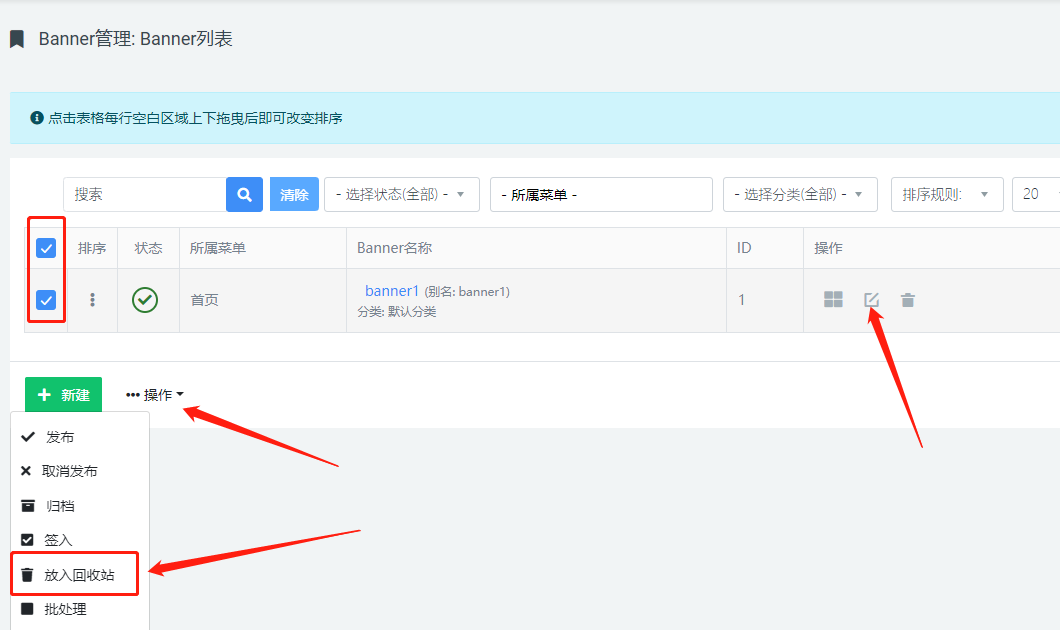1060x630 pixels.
Task: Open the 排序规则 dropdown
Action: coord(946,195)
